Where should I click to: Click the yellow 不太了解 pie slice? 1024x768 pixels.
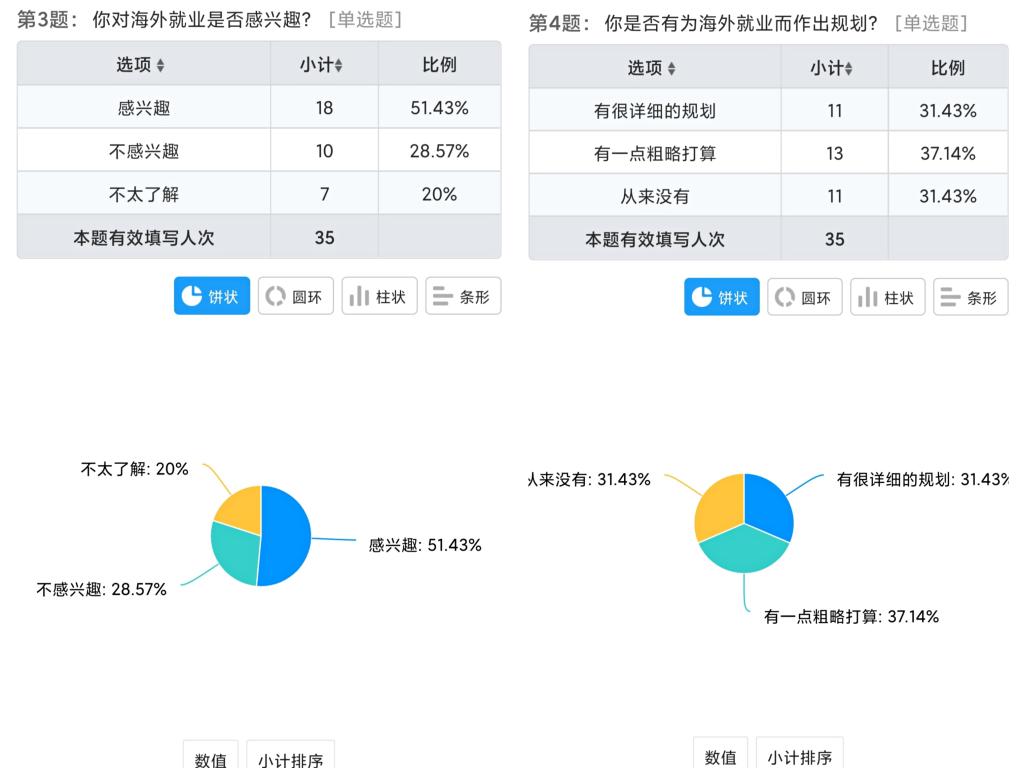pyautogui.click(x=240, y=507)
